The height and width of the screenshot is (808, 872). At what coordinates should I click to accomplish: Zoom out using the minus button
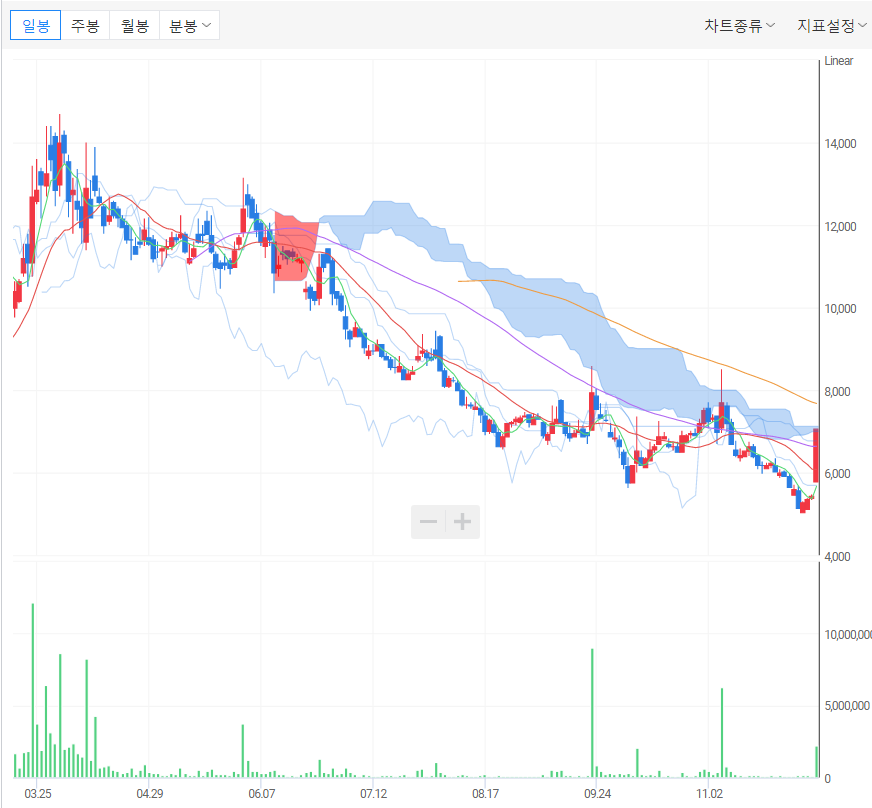(x=428, y=522)
